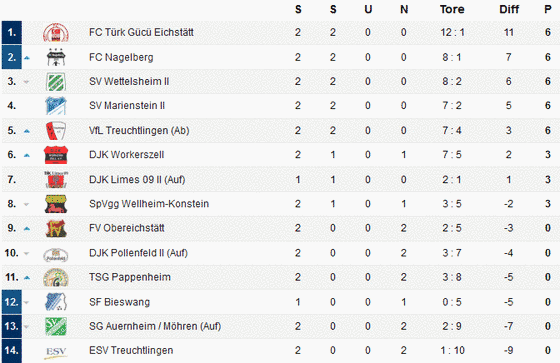Click the SF Bieswang blue shield logo
Viewport: 560px width, 363px height.
(56, 302)
